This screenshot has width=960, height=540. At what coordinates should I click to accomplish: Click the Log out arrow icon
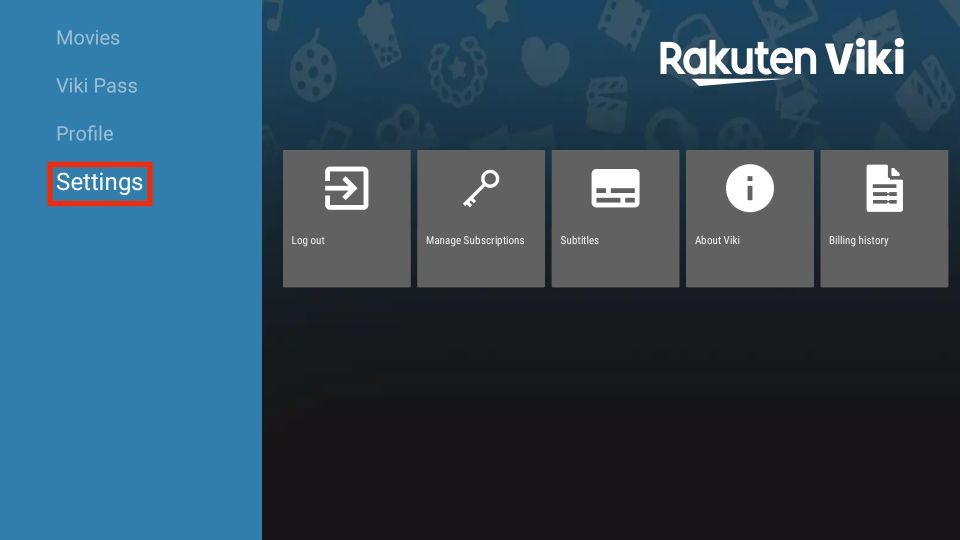tap(347, 188)
